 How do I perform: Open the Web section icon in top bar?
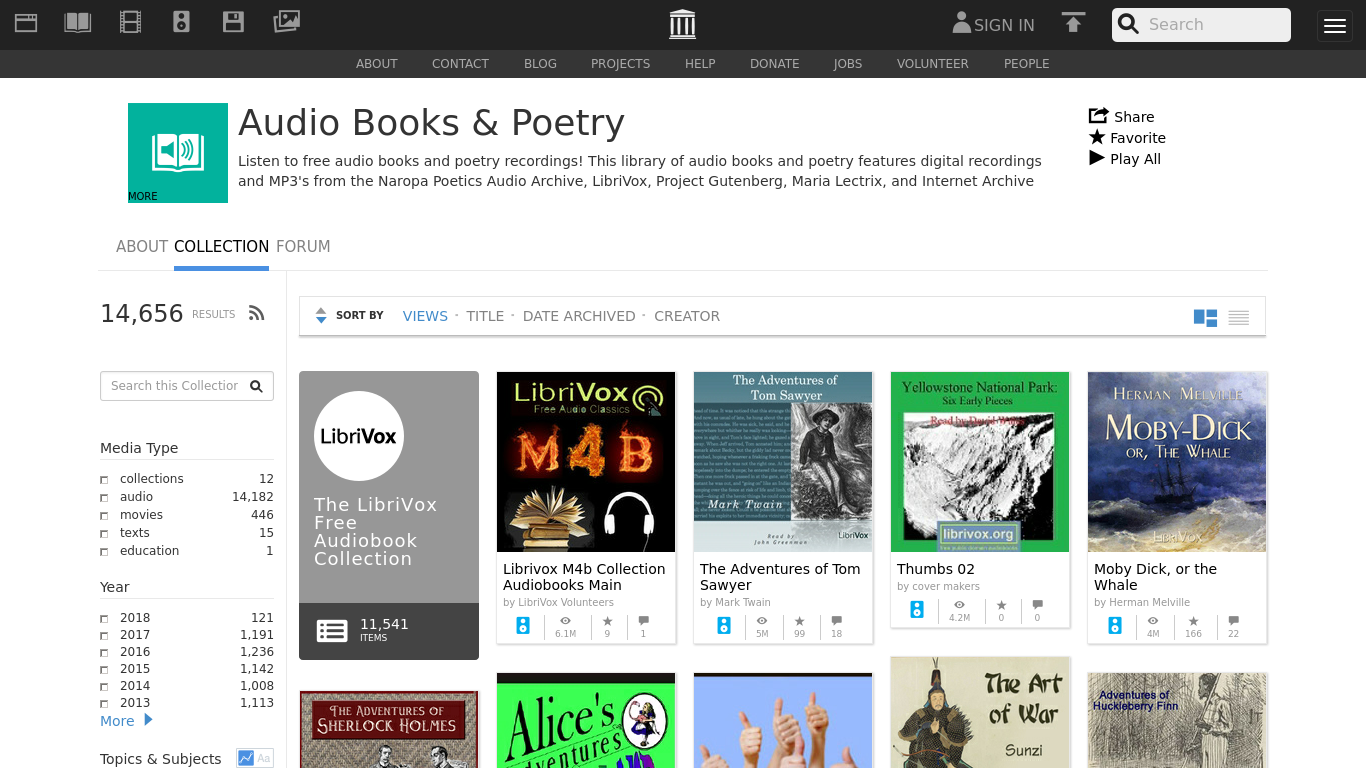coord(26,23)
